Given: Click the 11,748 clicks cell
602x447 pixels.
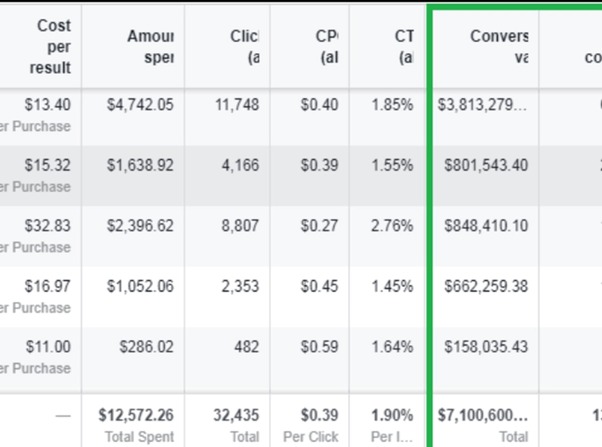Looking at the screenshot, I should [x=239, y=105].
